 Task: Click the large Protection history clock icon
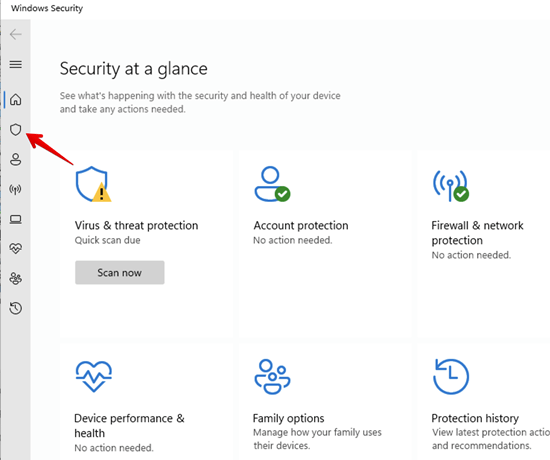(451, 377)
